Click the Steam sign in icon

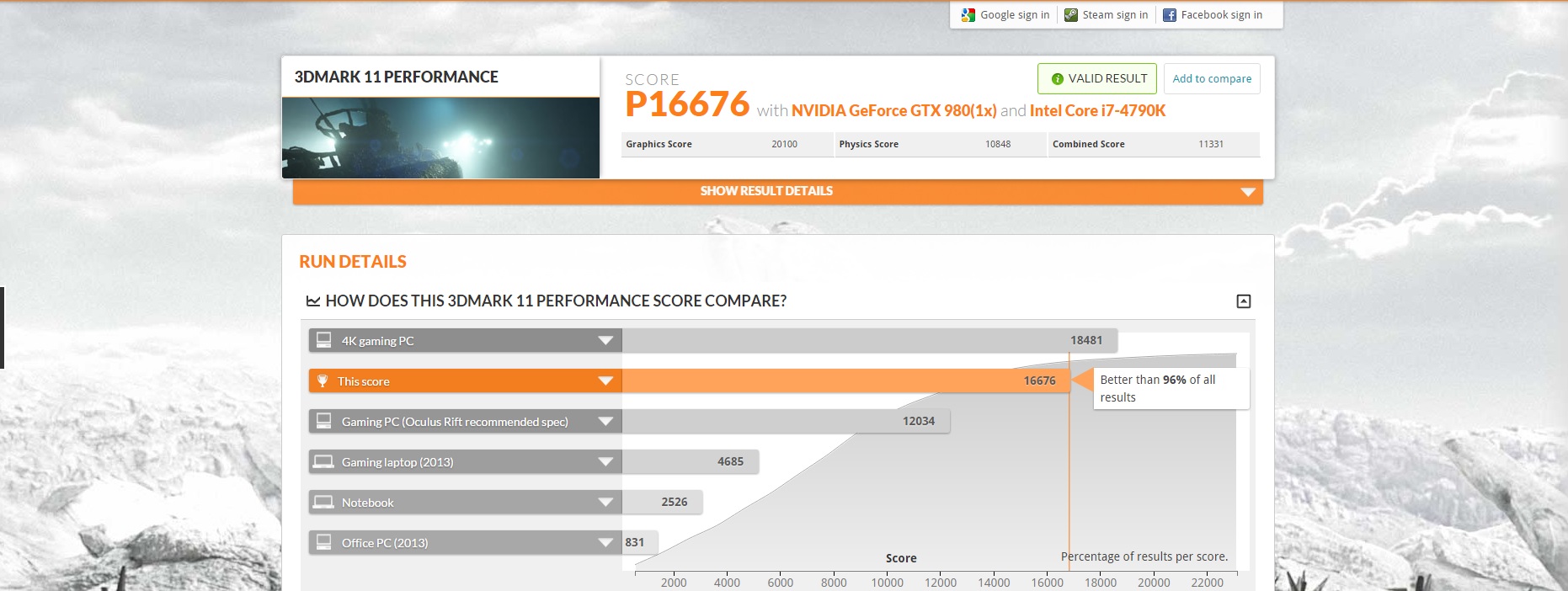pos(1071,15)
